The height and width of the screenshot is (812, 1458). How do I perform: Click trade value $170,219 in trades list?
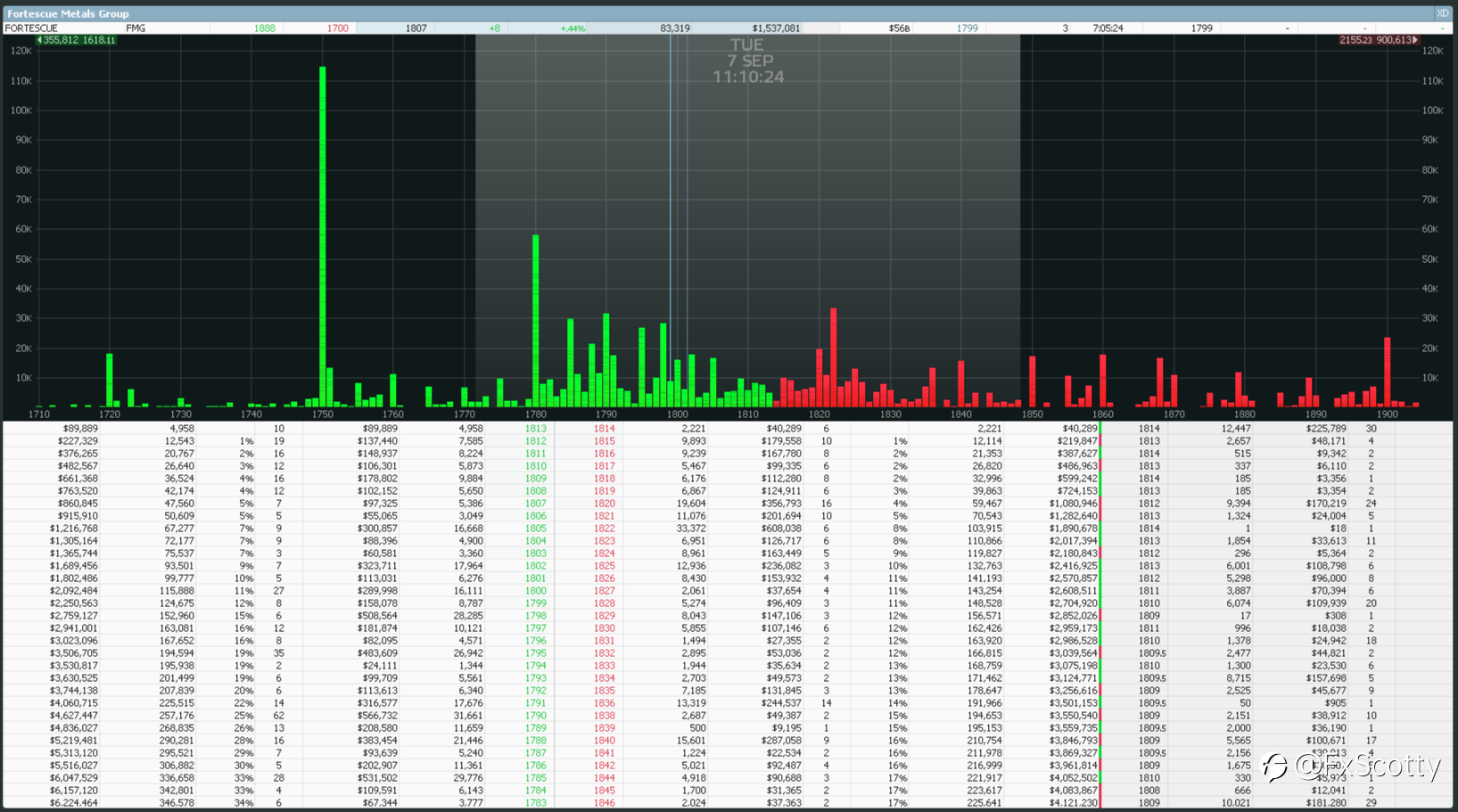[1325, 504]
